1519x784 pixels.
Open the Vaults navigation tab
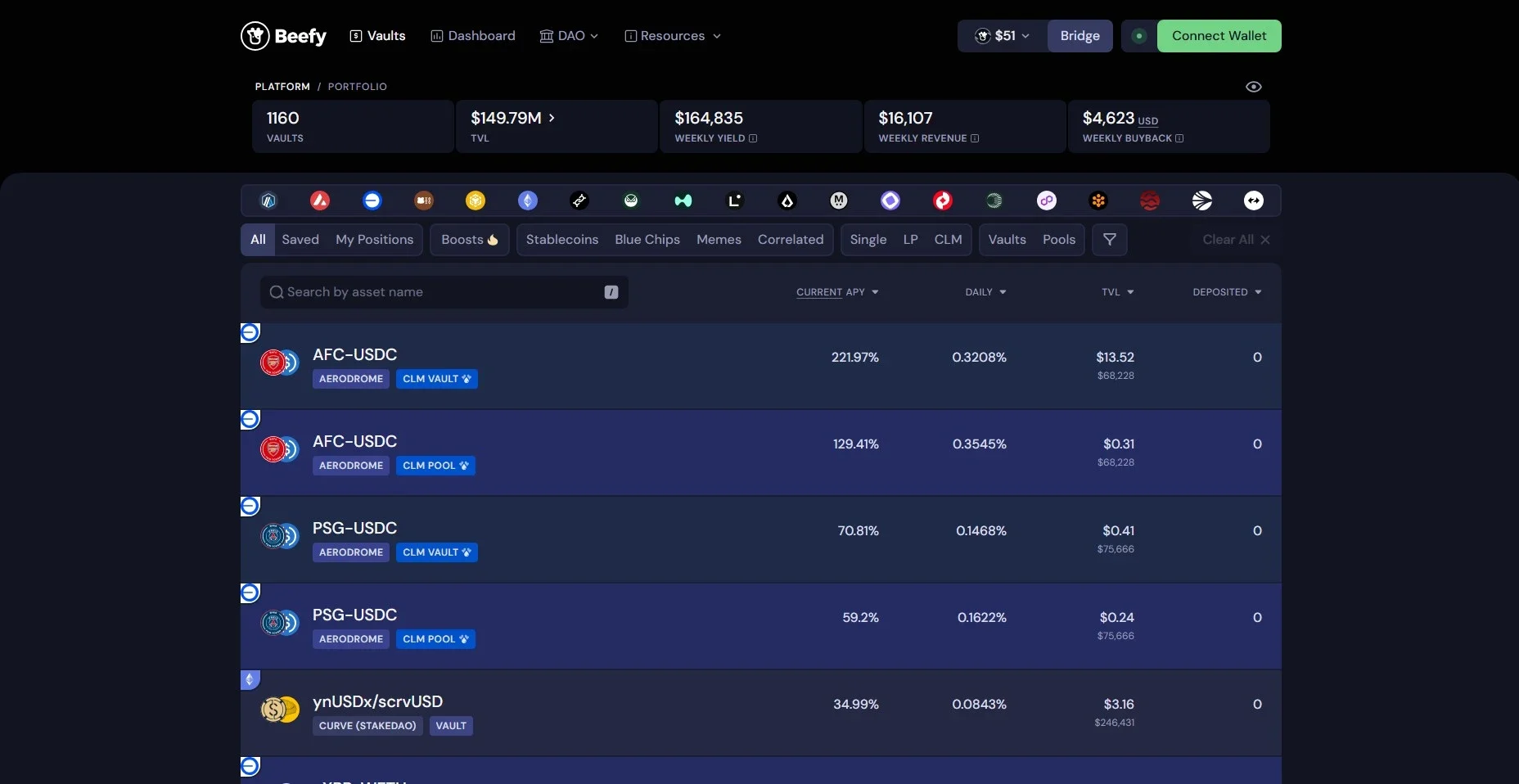point(378,36)
